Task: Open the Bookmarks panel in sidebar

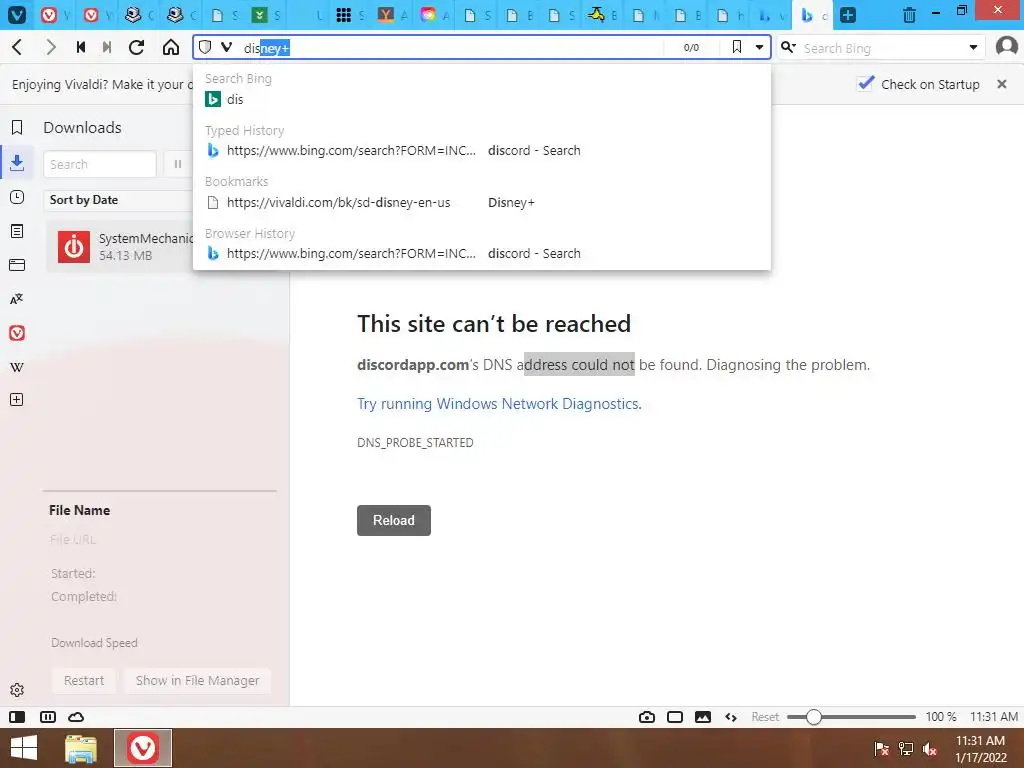Action: tap(17, 127)
